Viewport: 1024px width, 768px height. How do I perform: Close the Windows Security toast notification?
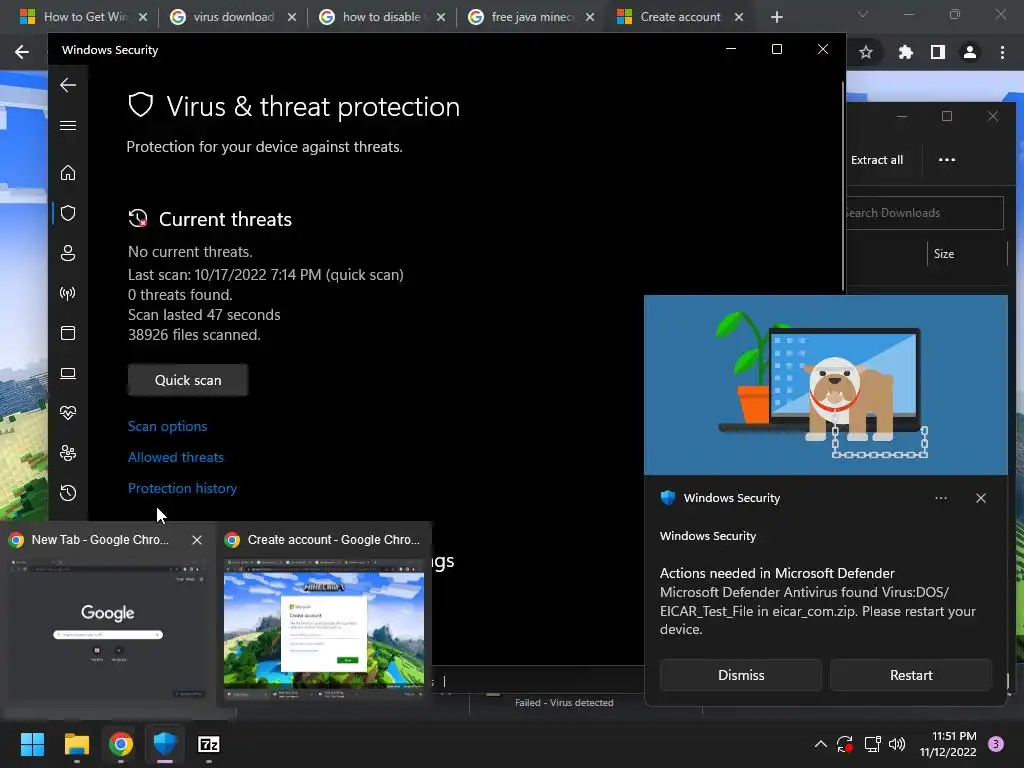981,498
